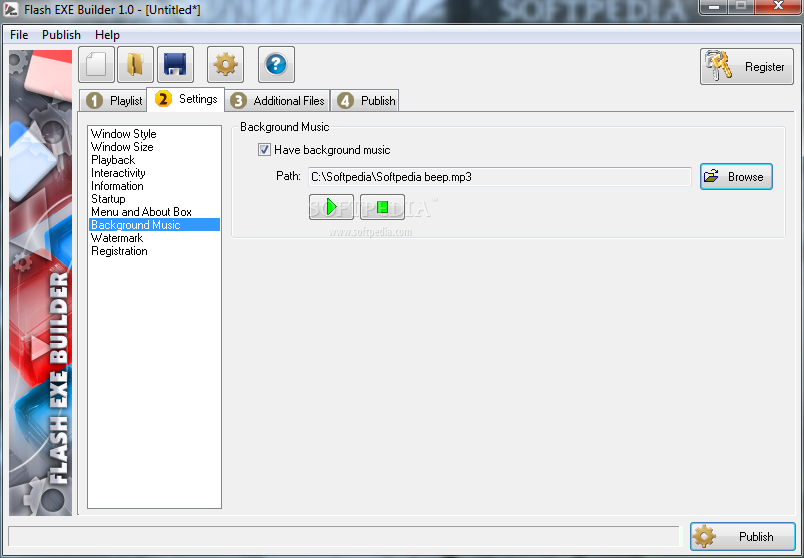This screenshot has width=804, height=558.
Task: Browse for a background music file
Action: [736, 176]
